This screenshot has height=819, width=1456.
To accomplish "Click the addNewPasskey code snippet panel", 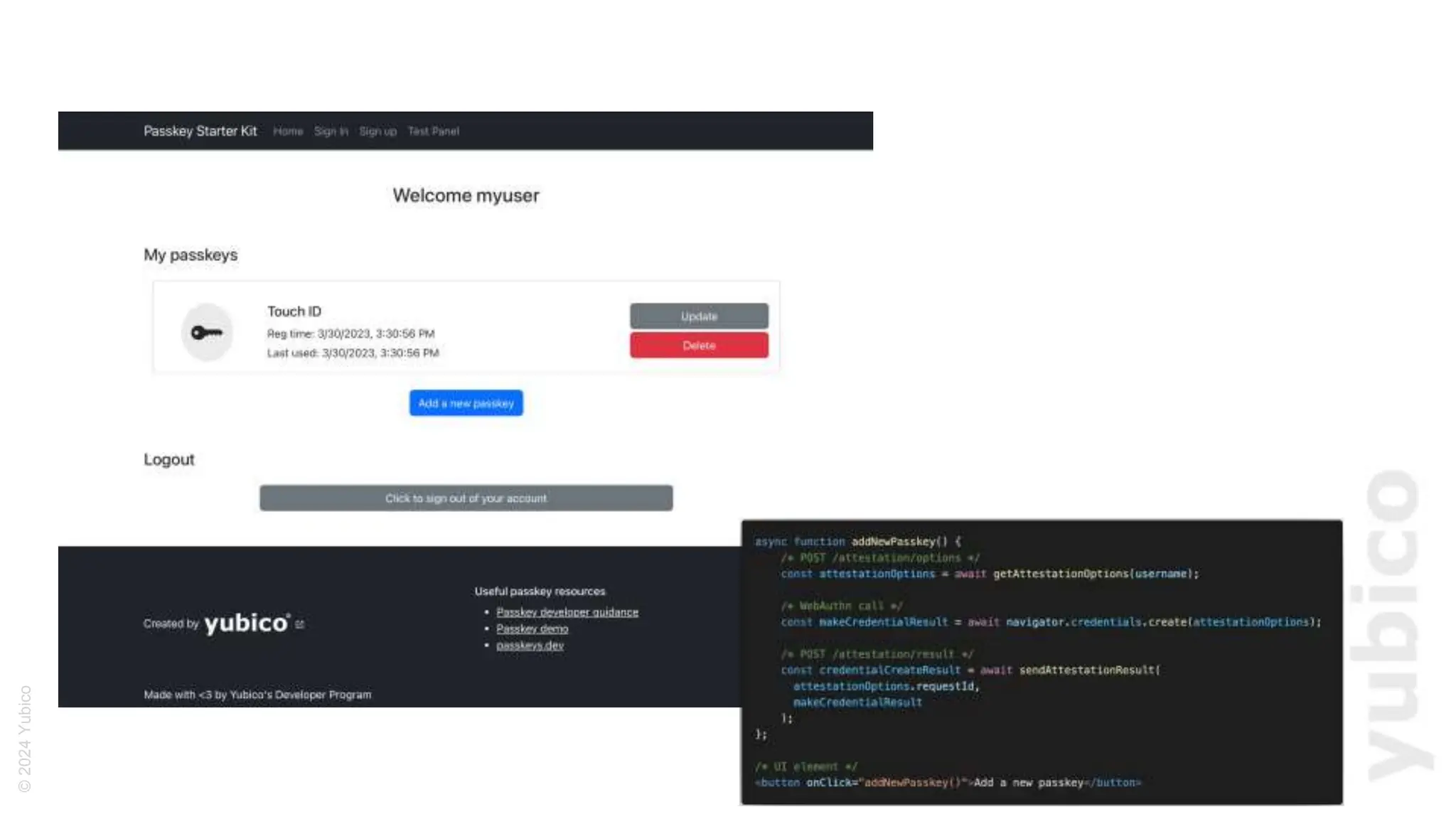I will point(1042,661).
